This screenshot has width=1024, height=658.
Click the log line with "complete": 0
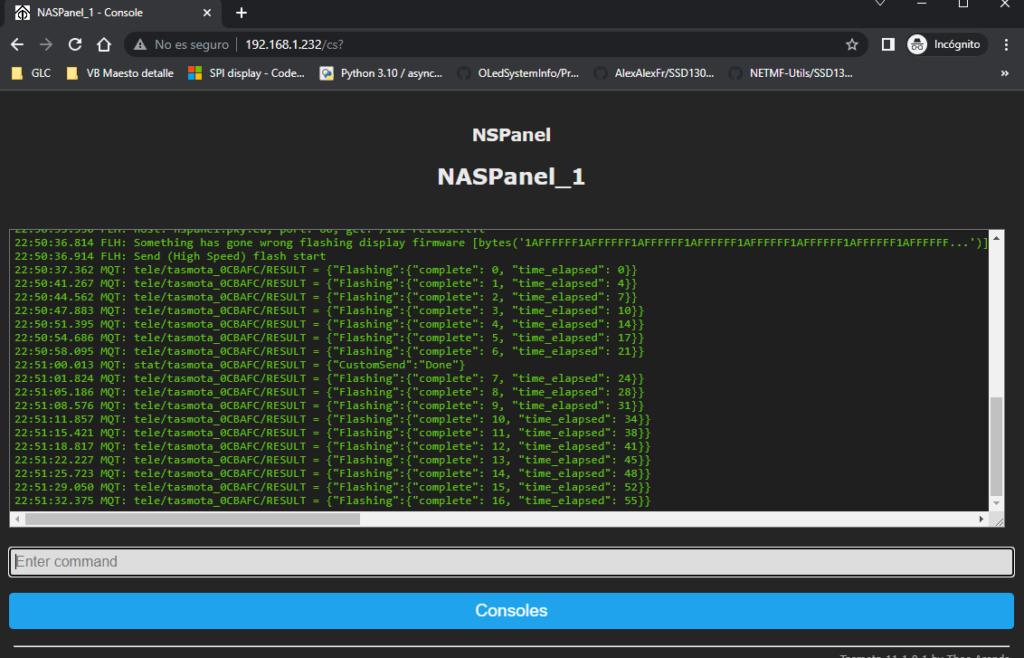click(326, 270)
